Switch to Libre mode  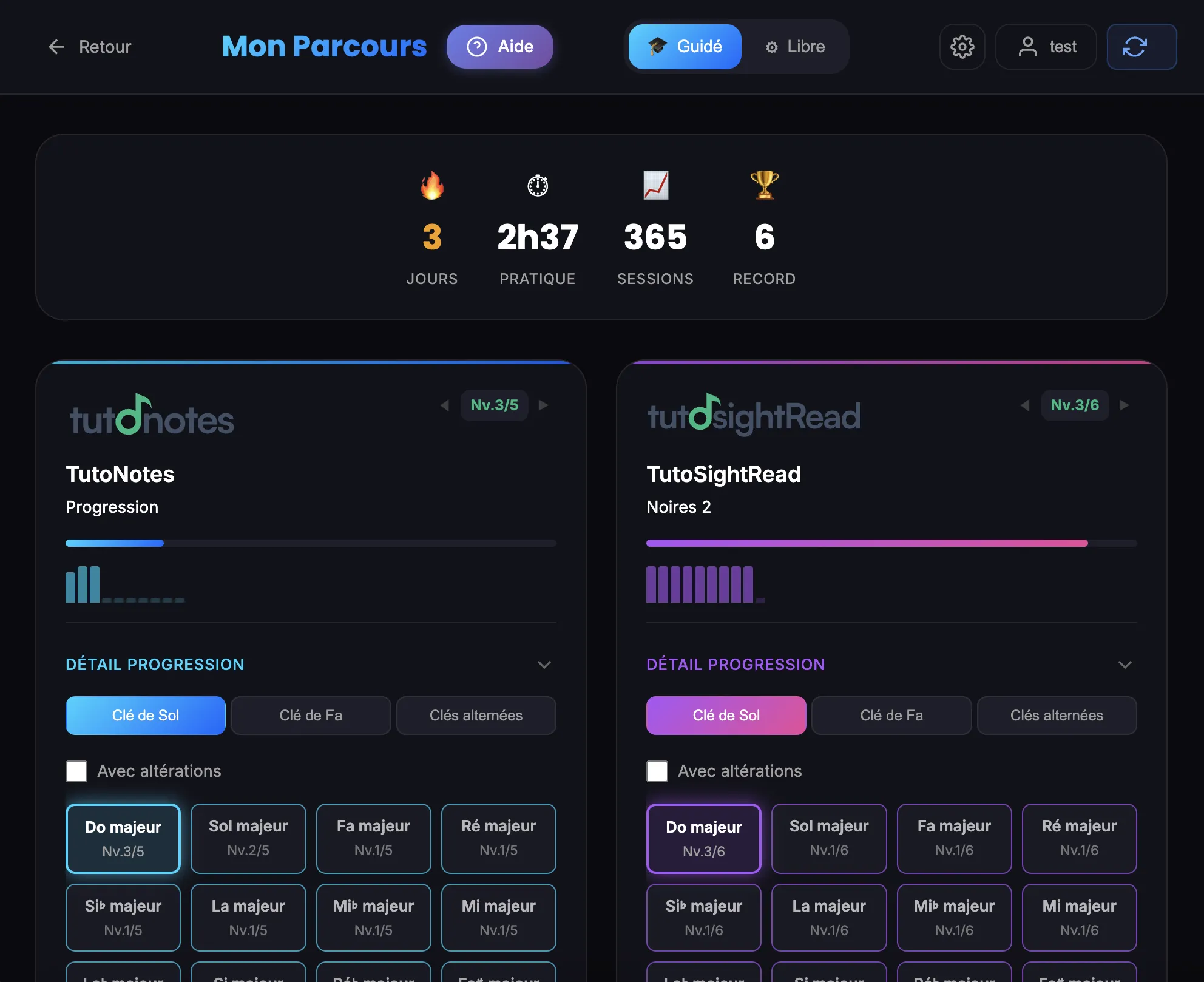pyautogui.click(x=795, y=47)
